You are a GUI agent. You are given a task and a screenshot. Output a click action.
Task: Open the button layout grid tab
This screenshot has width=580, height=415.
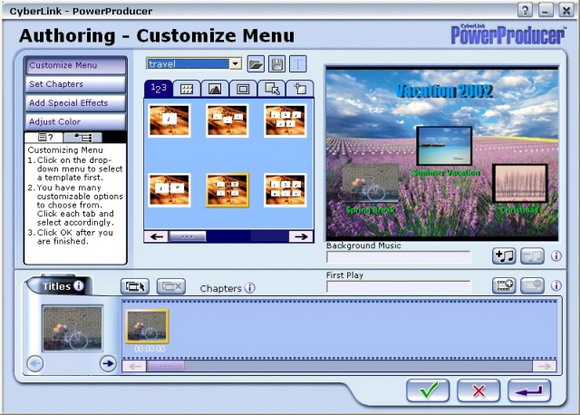click(186, 89)
